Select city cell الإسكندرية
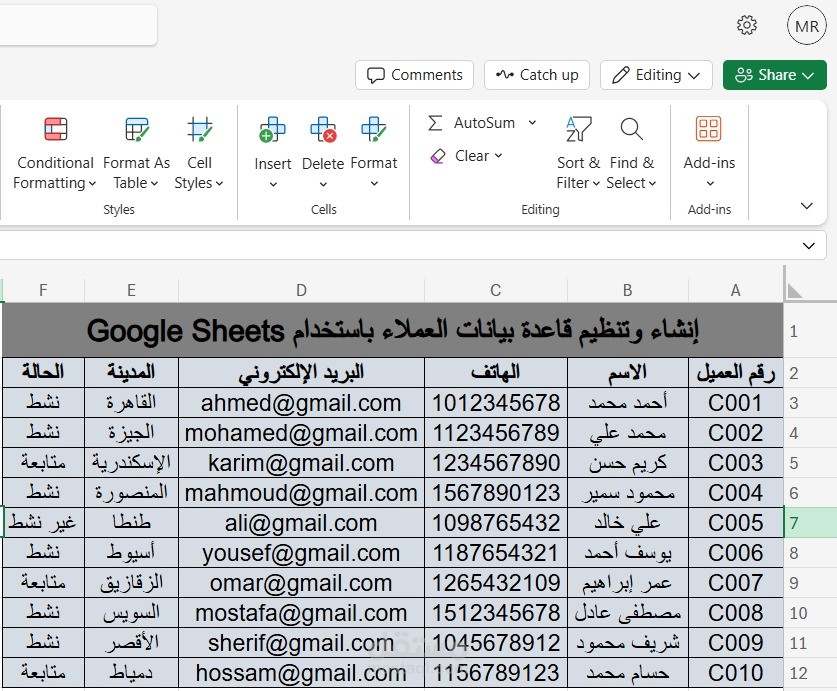 click(x=131, y=462)
